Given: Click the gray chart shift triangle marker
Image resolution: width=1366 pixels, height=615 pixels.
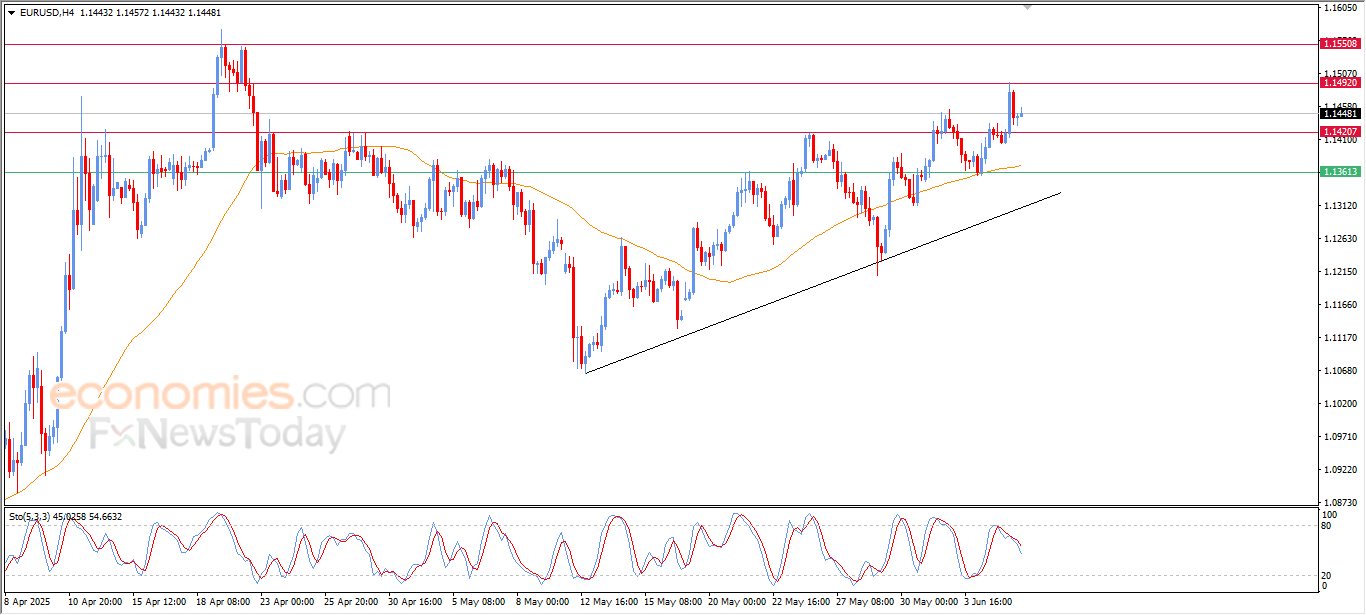Looking at the screenshot, I should [x=1027, y=8].
